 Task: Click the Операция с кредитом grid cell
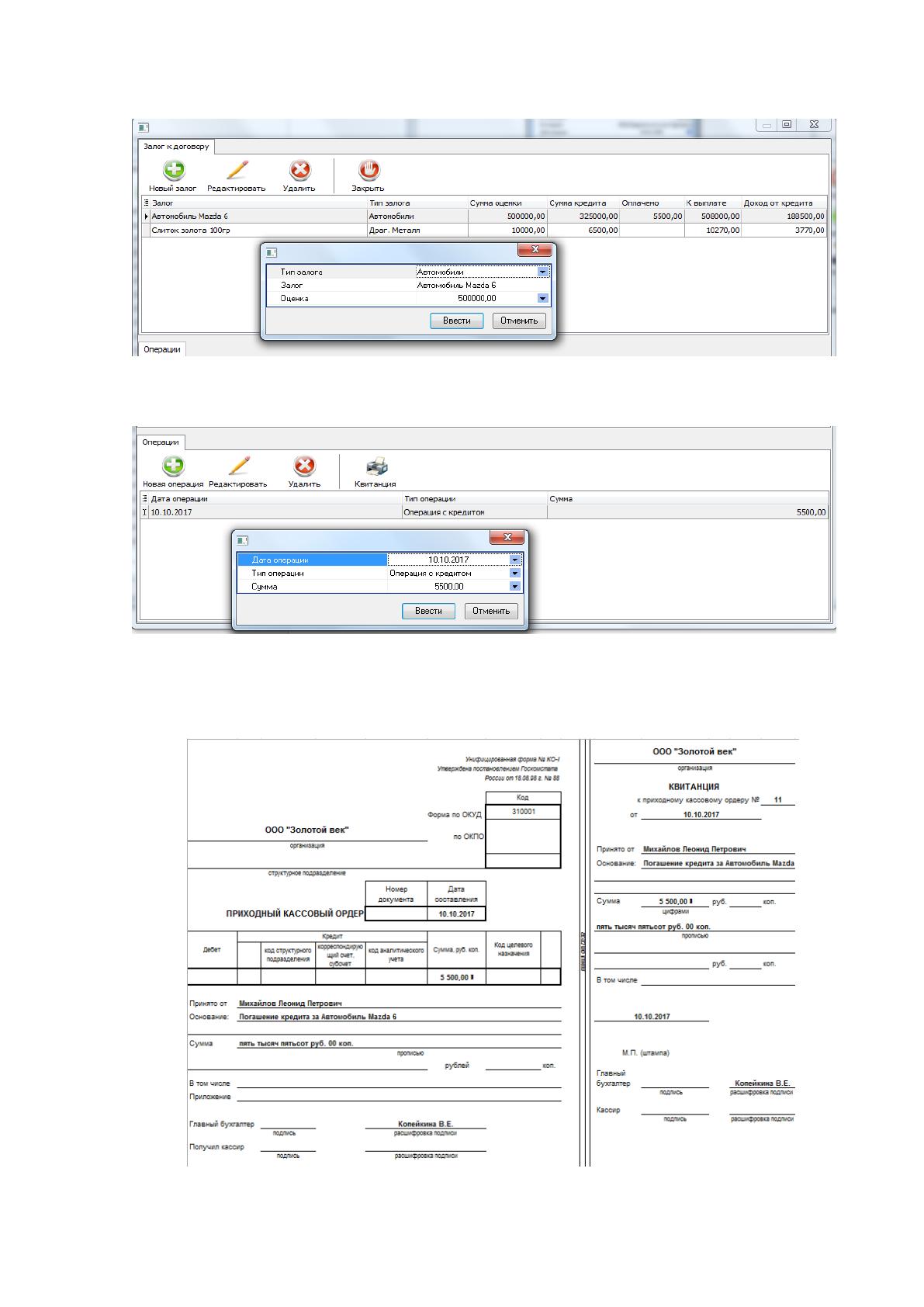coord(474,512)
